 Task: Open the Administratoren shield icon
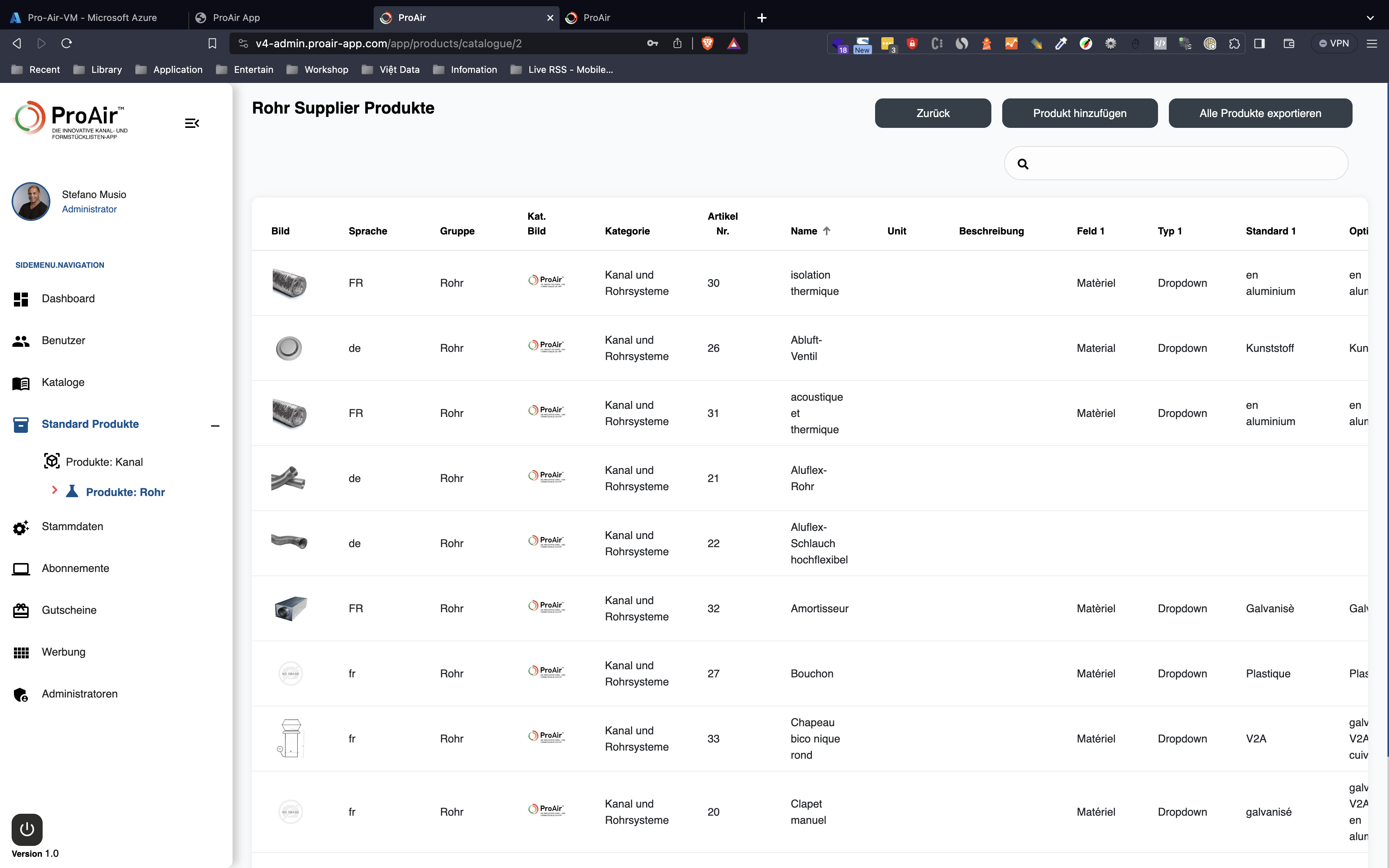pos(21,694)
